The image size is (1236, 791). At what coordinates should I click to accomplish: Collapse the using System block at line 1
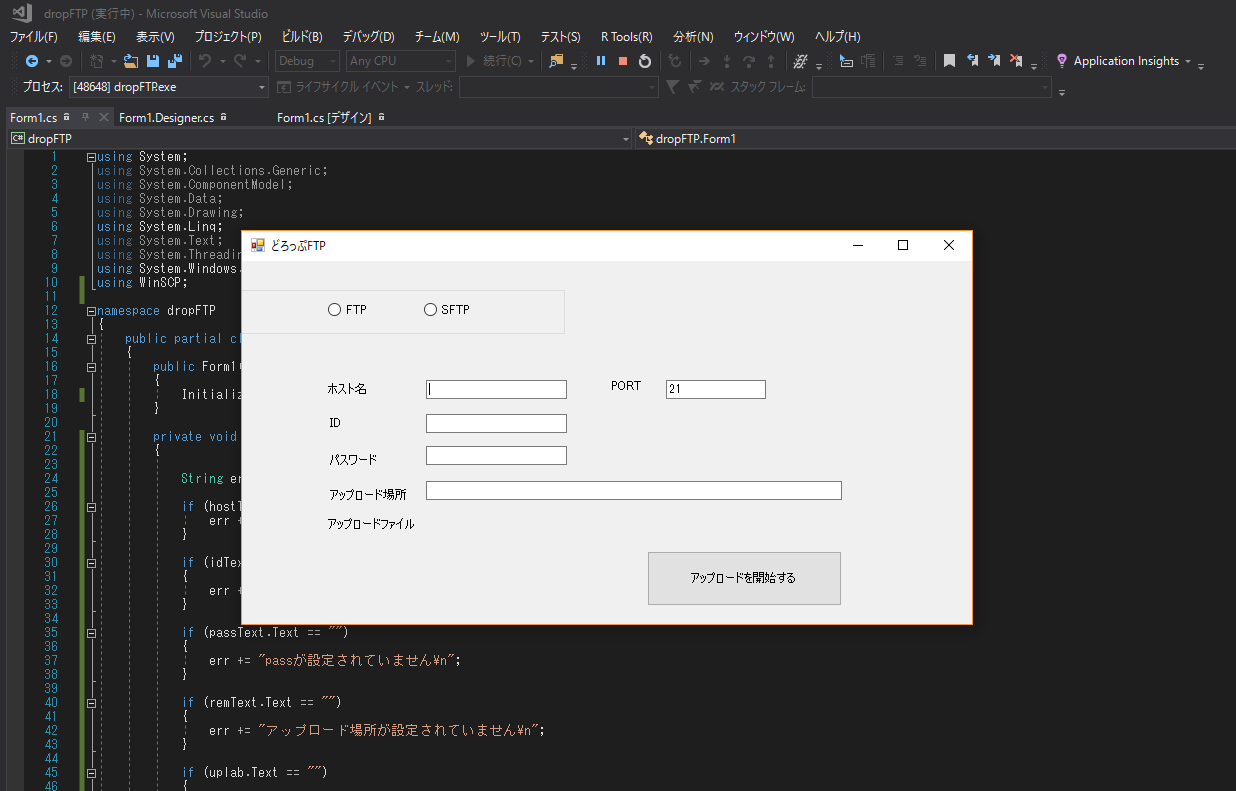point(91,157)
